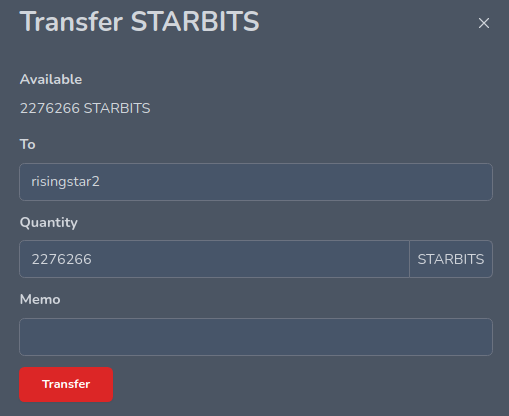Click the Quantity field label
The width and height of the screenshot is (509, 416).
coord(49,223)
